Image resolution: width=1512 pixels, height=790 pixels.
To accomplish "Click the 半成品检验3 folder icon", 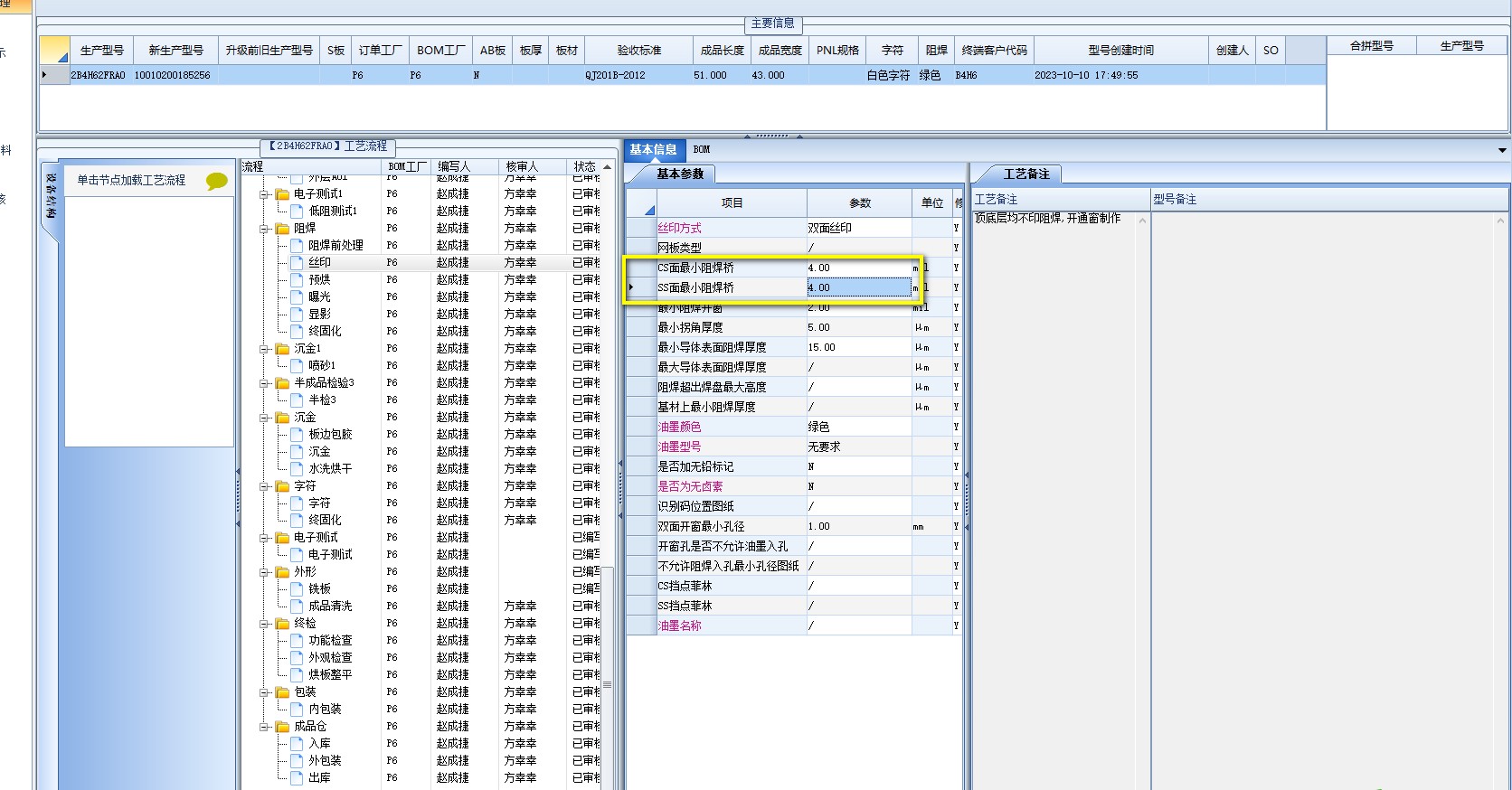I will click(x=282, y=382).
